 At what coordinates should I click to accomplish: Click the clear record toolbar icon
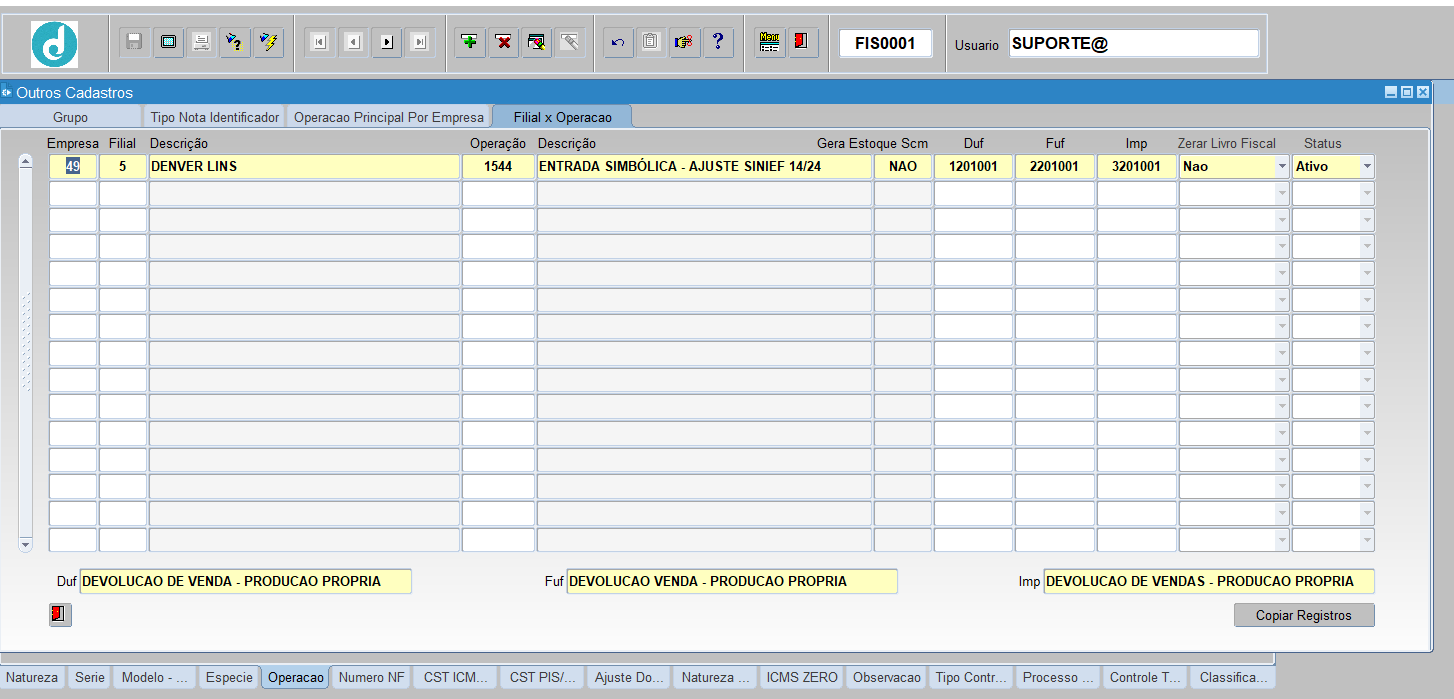coord(537,42)
